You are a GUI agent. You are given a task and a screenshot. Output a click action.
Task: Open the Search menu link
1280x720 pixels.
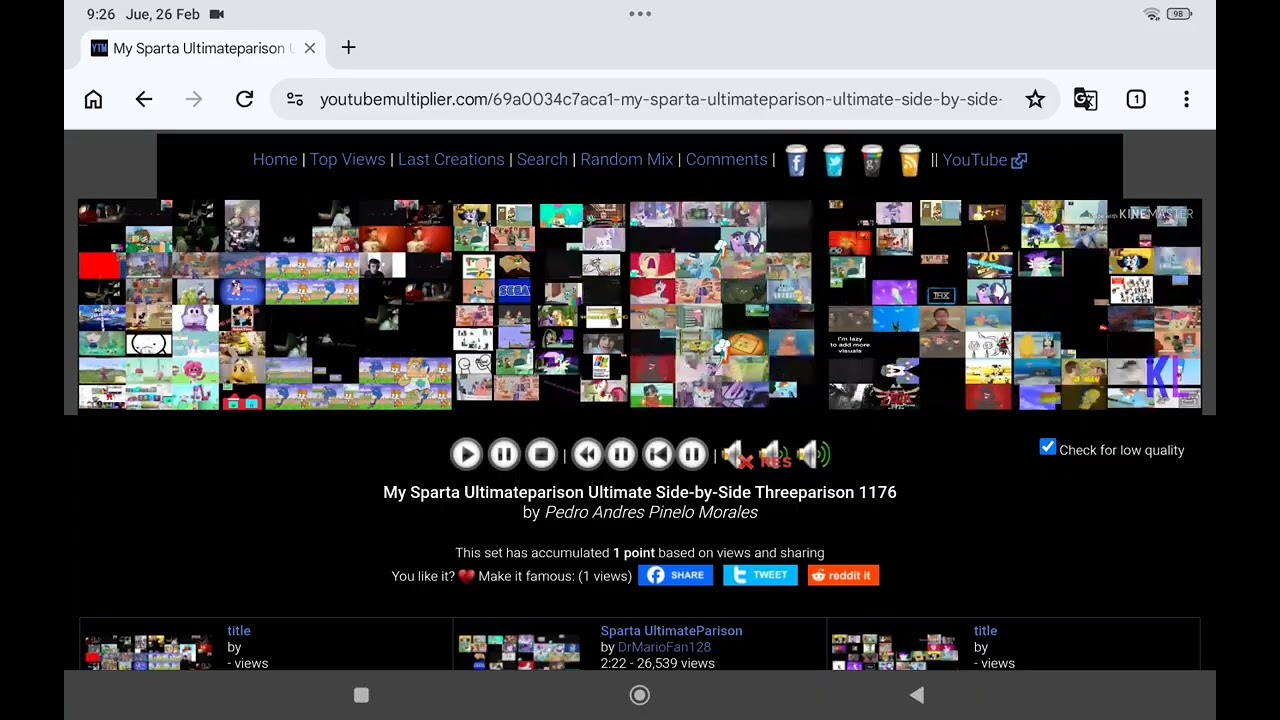coord(542,160)
